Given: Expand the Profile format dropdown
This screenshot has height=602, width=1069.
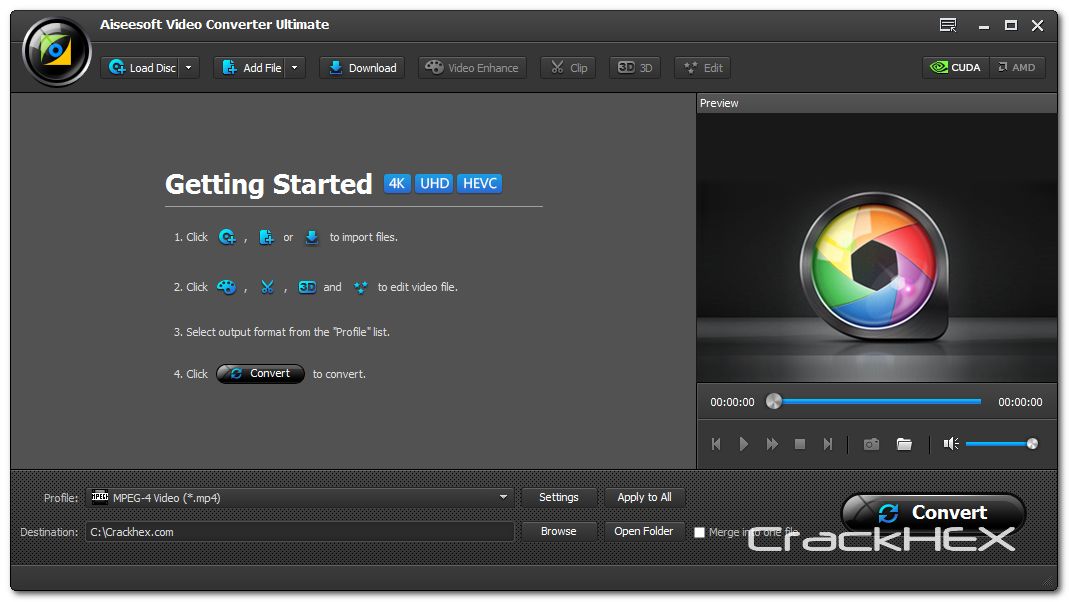Looking at the screenshot, I should [503, 497].
